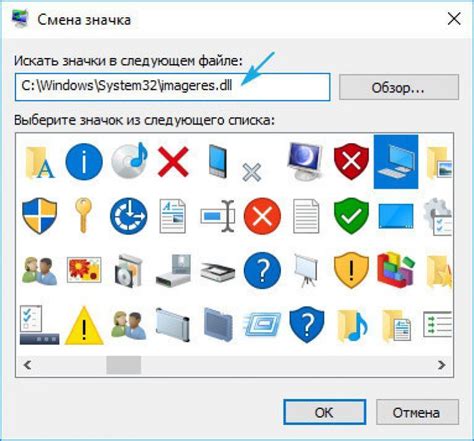Select the favorites folder with star icon

[x=439, y=271]
